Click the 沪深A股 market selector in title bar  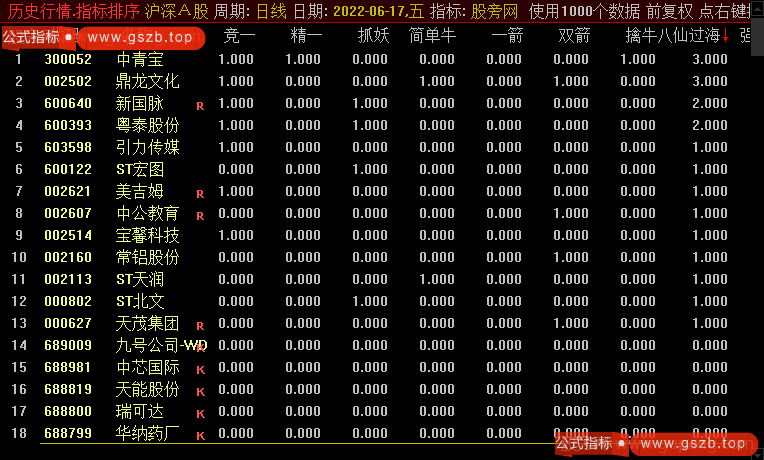177,11
